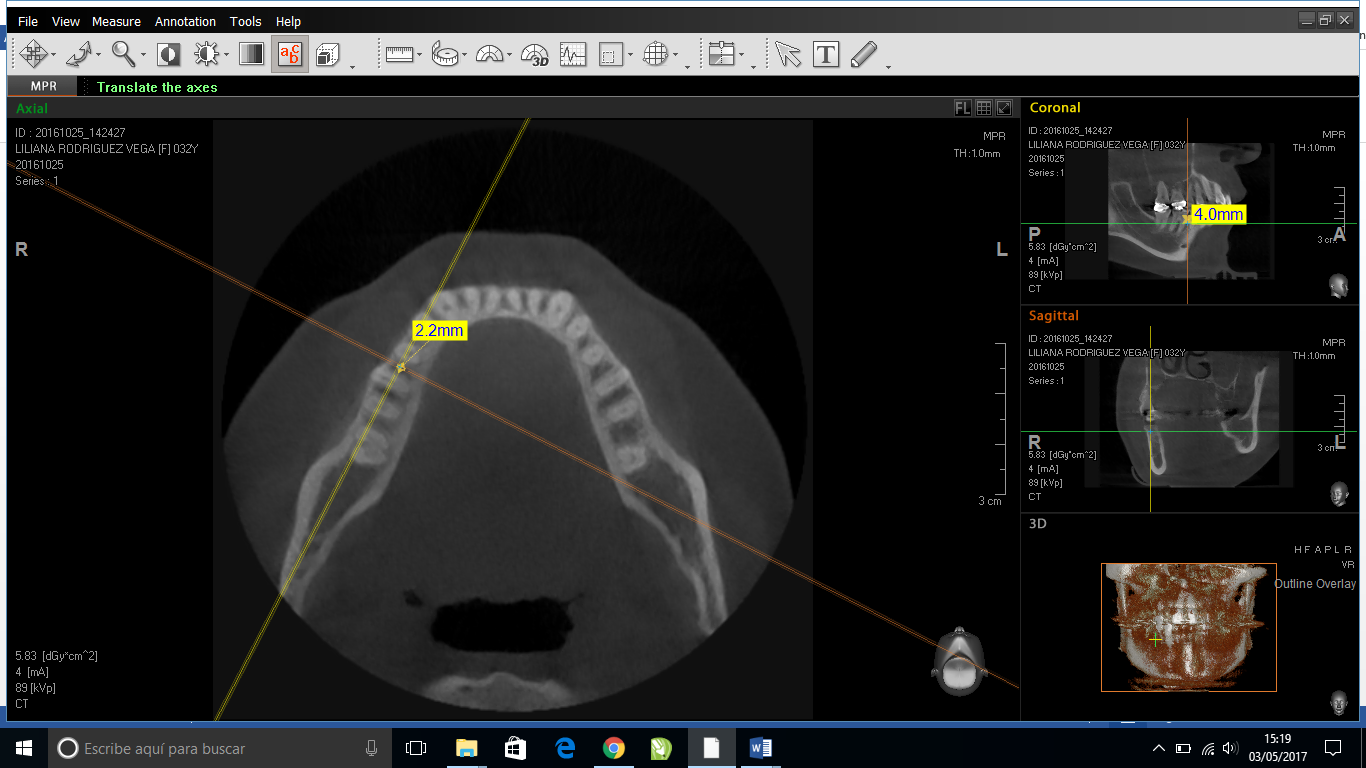Toggle the grid layout button in Axial header
This screenshot has width=1366, height=768.
tap(984, 108)
